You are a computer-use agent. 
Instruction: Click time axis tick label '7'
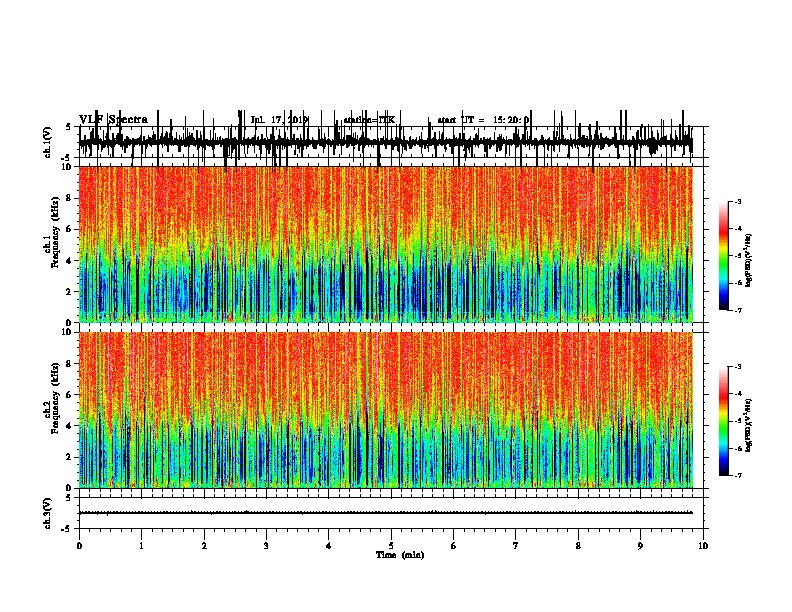click(516, 546)
